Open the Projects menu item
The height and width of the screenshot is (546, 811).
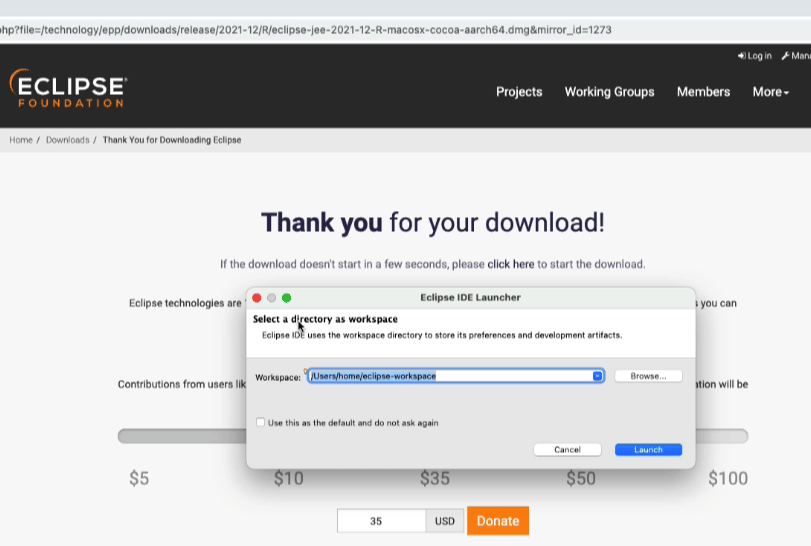click(519, 92)
